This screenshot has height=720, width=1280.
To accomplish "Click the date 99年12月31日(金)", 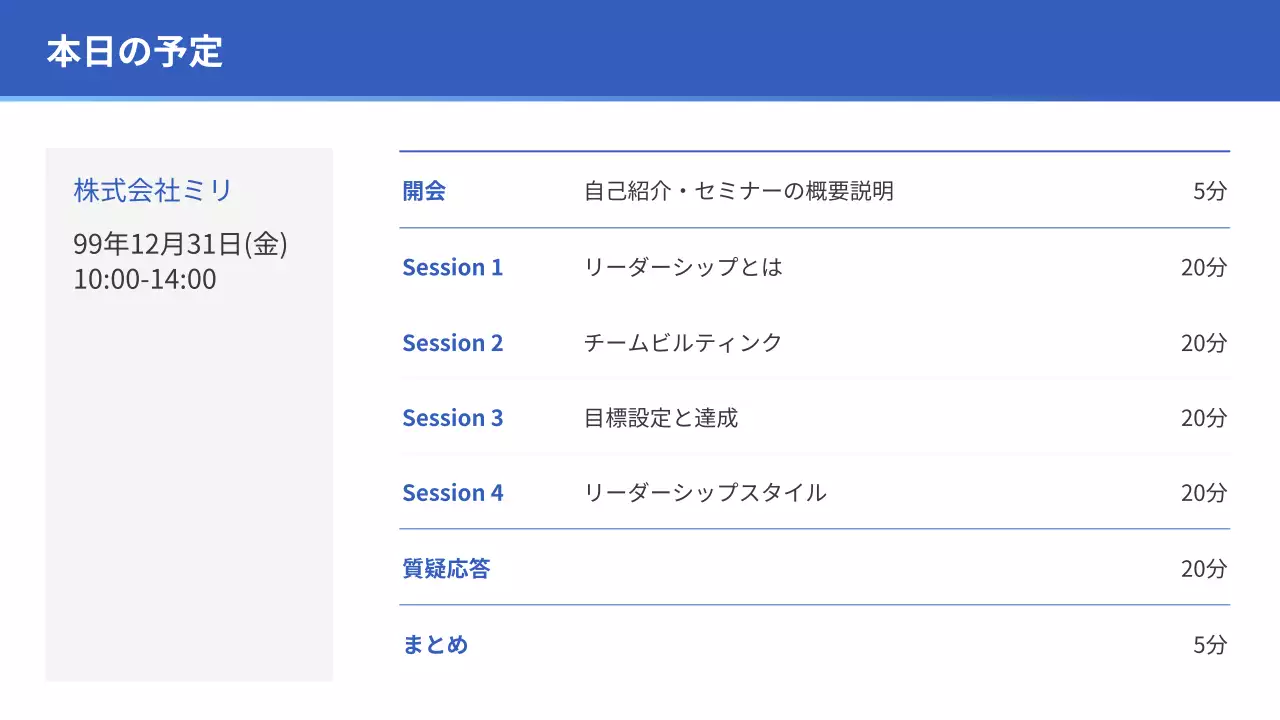I will 180,244.
